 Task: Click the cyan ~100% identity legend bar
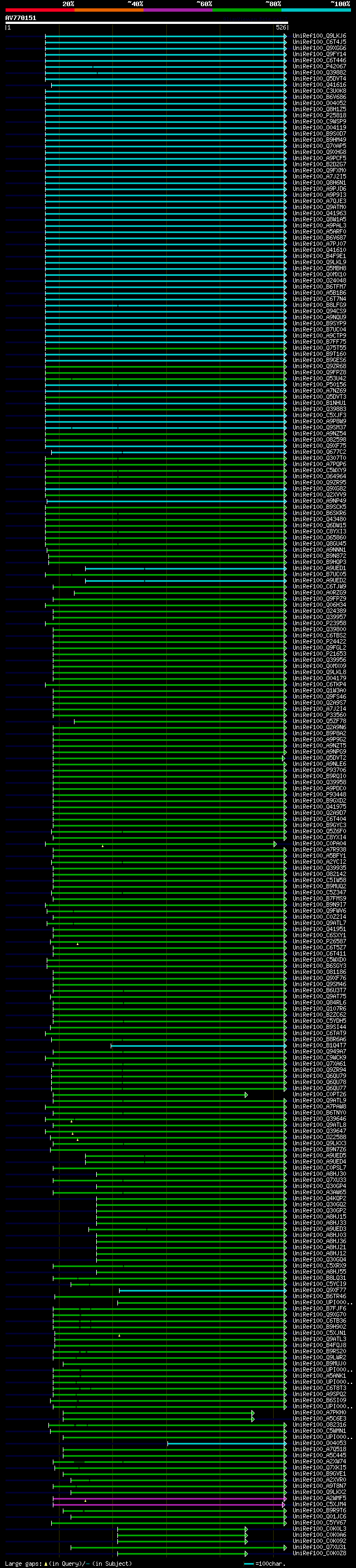click(317, 10)
